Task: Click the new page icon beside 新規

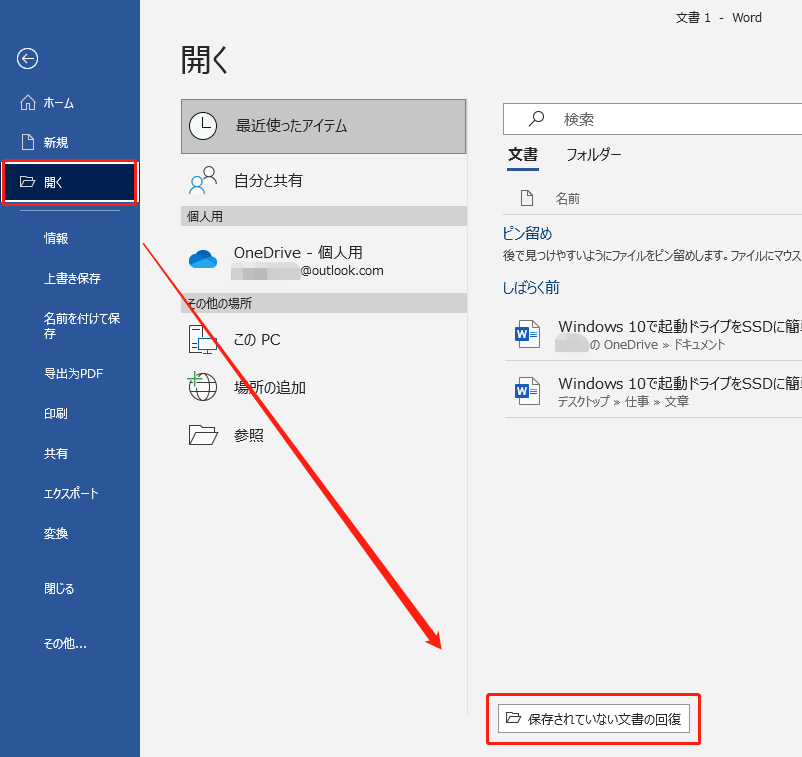Action: (x=28, y=142)
